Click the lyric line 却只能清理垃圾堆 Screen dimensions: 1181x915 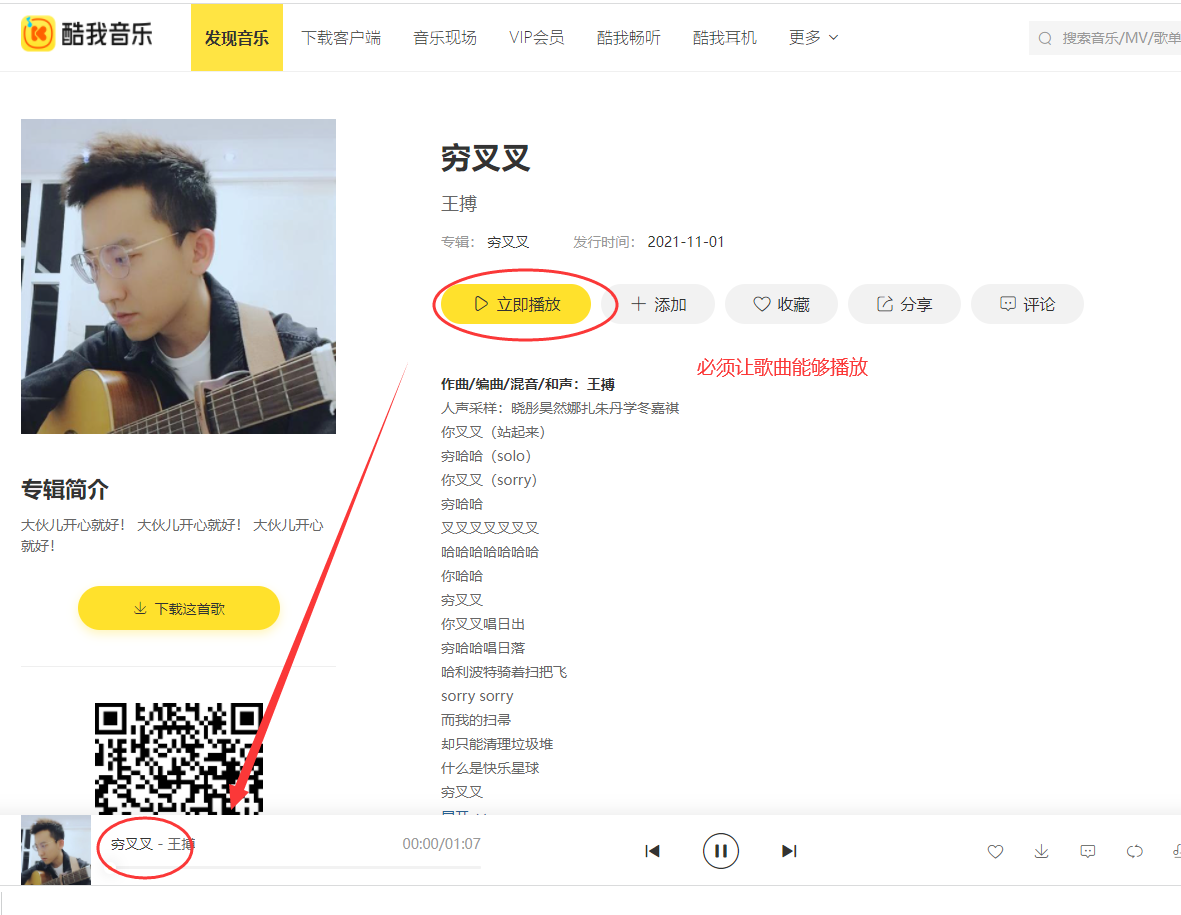[x=497, y=744]
